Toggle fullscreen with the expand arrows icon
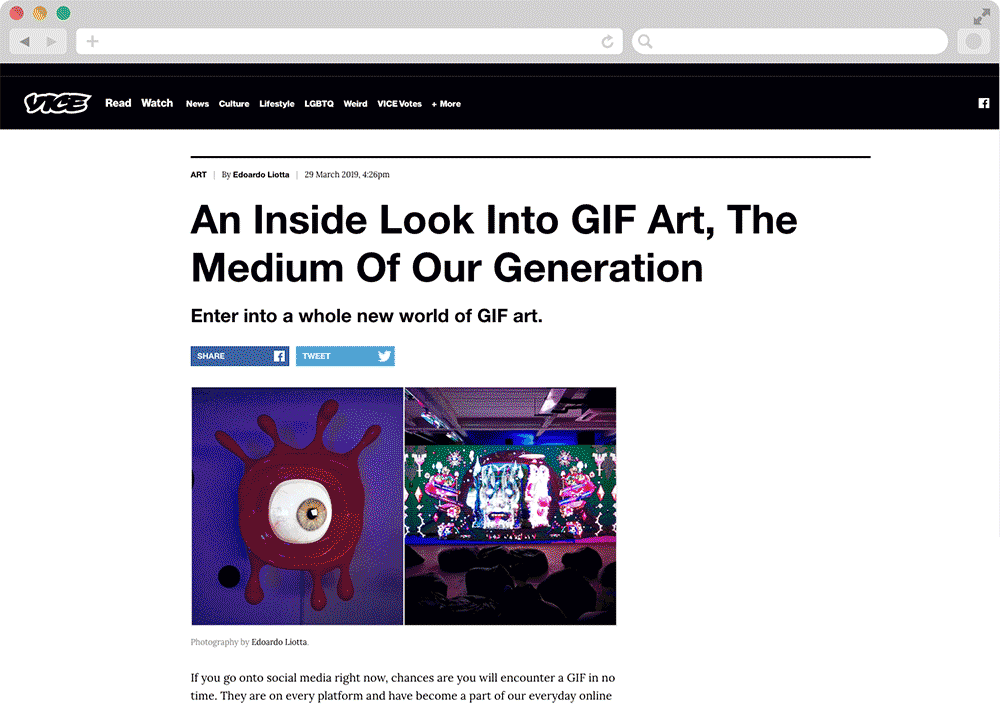Screen dimensions: 1000x707 tap(982, 17)
